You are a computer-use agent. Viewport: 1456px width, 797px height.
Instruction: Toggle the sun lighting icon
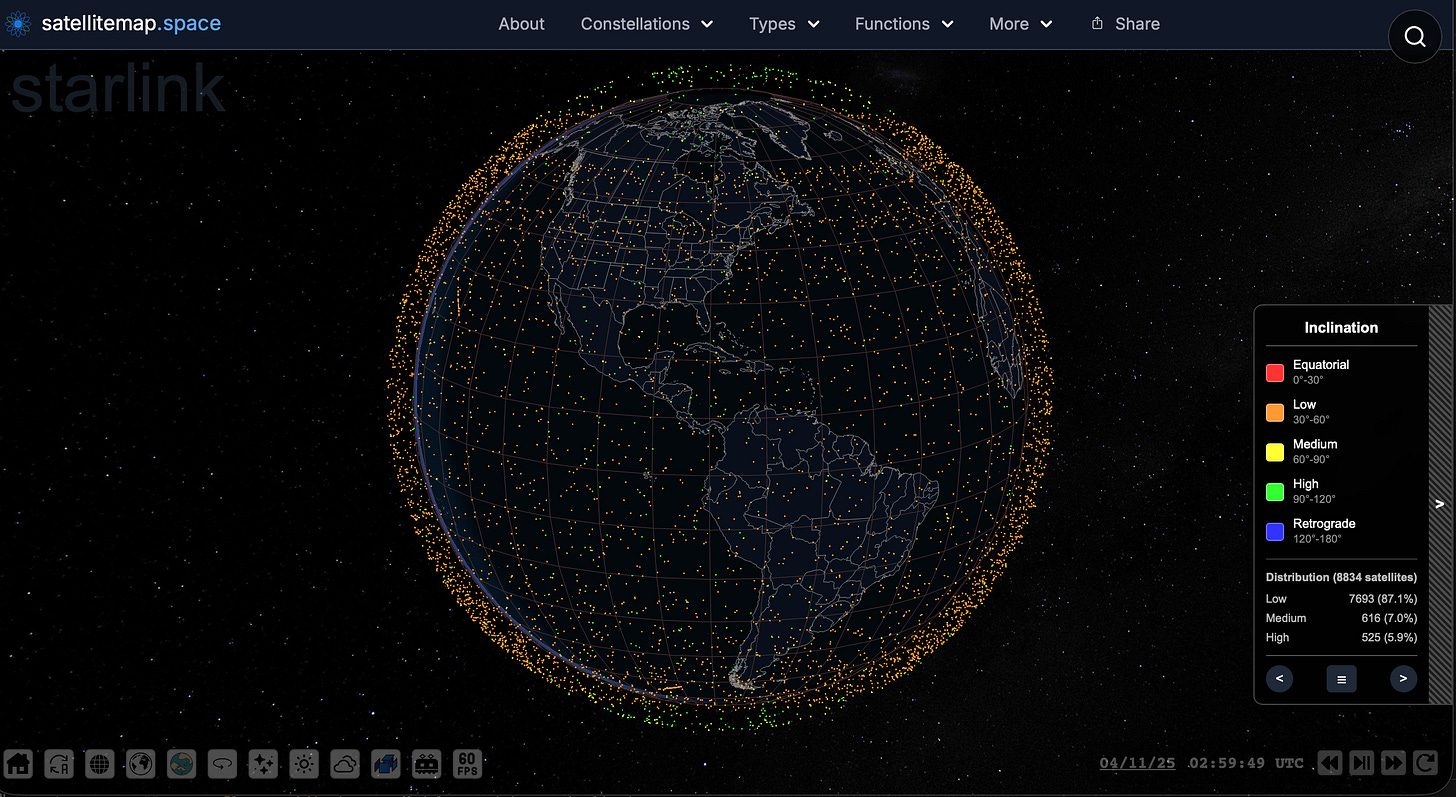(x=304, y=764)
